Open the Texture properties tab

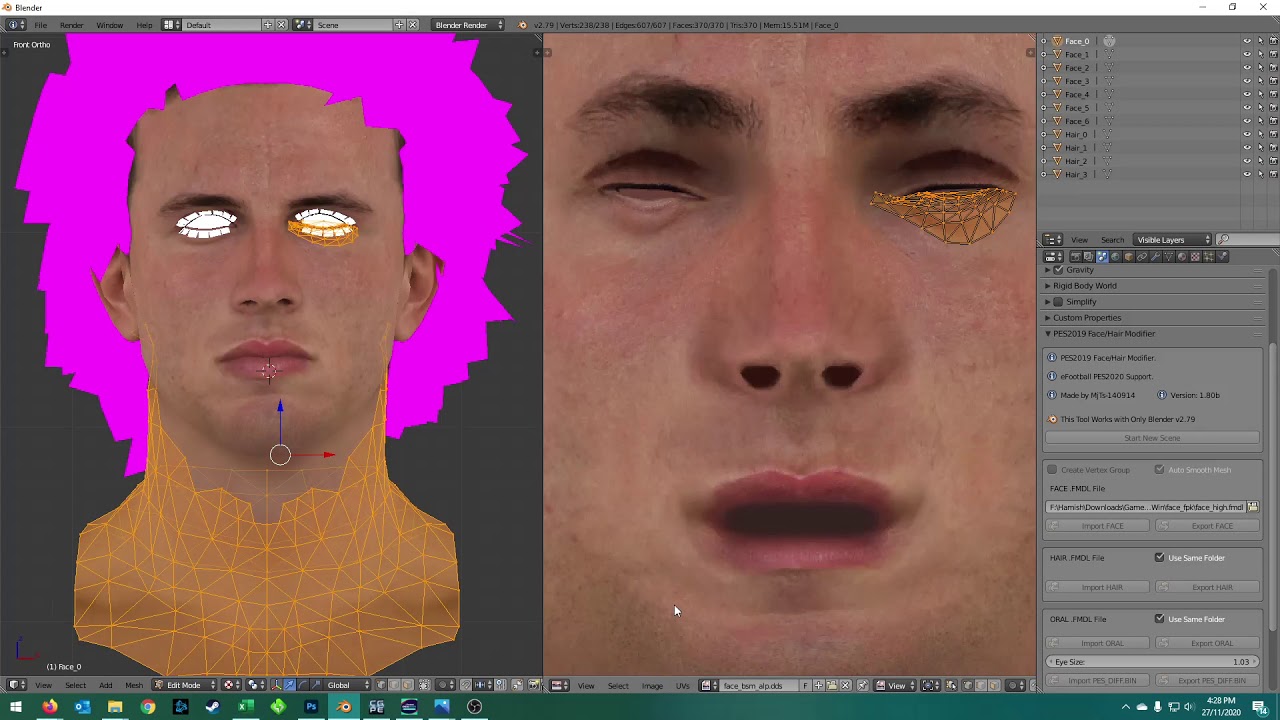pyautogui.click(x=1195, y=256)
